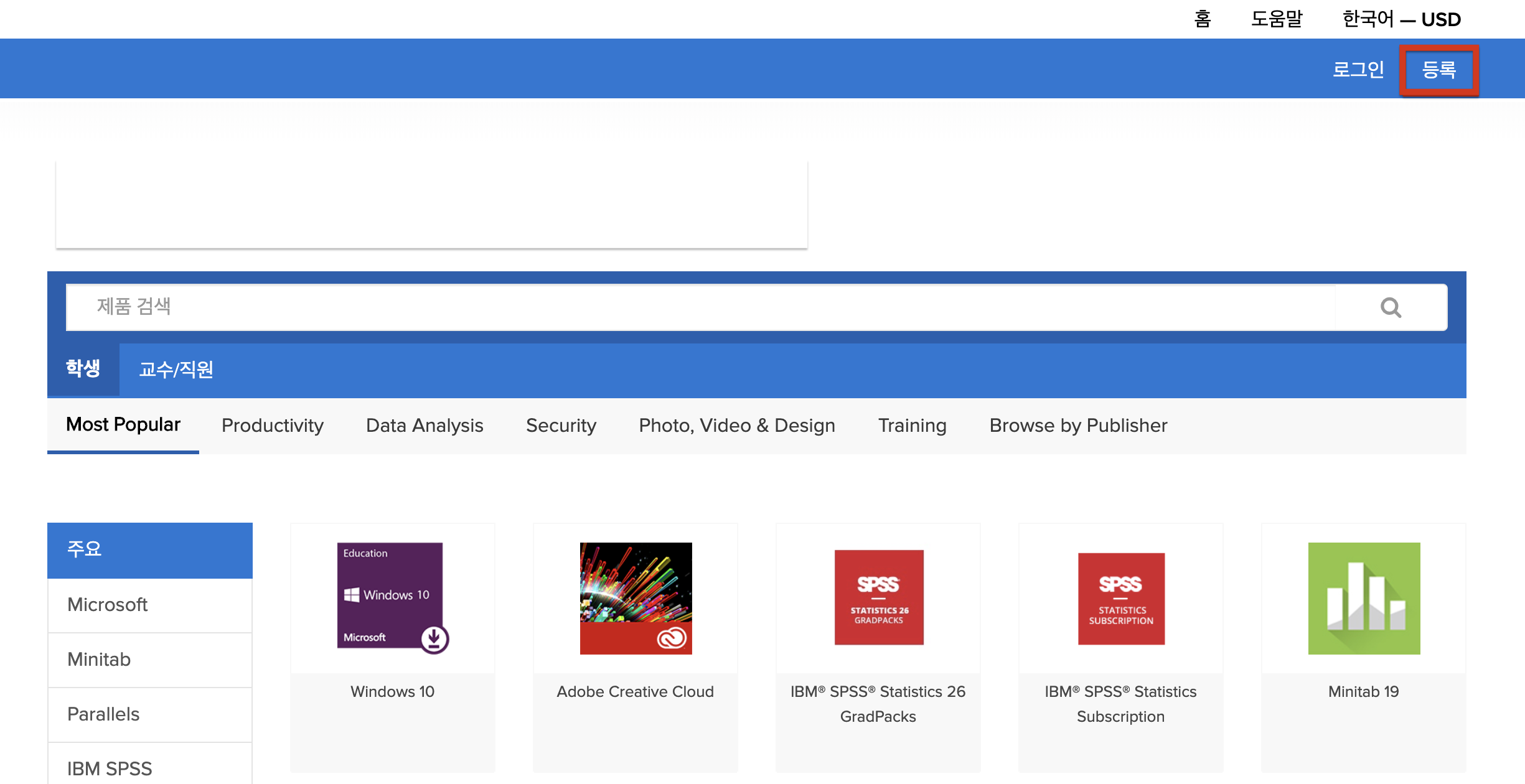
Task: Open the Data Analysis category tab
Action: coord(425,426)
